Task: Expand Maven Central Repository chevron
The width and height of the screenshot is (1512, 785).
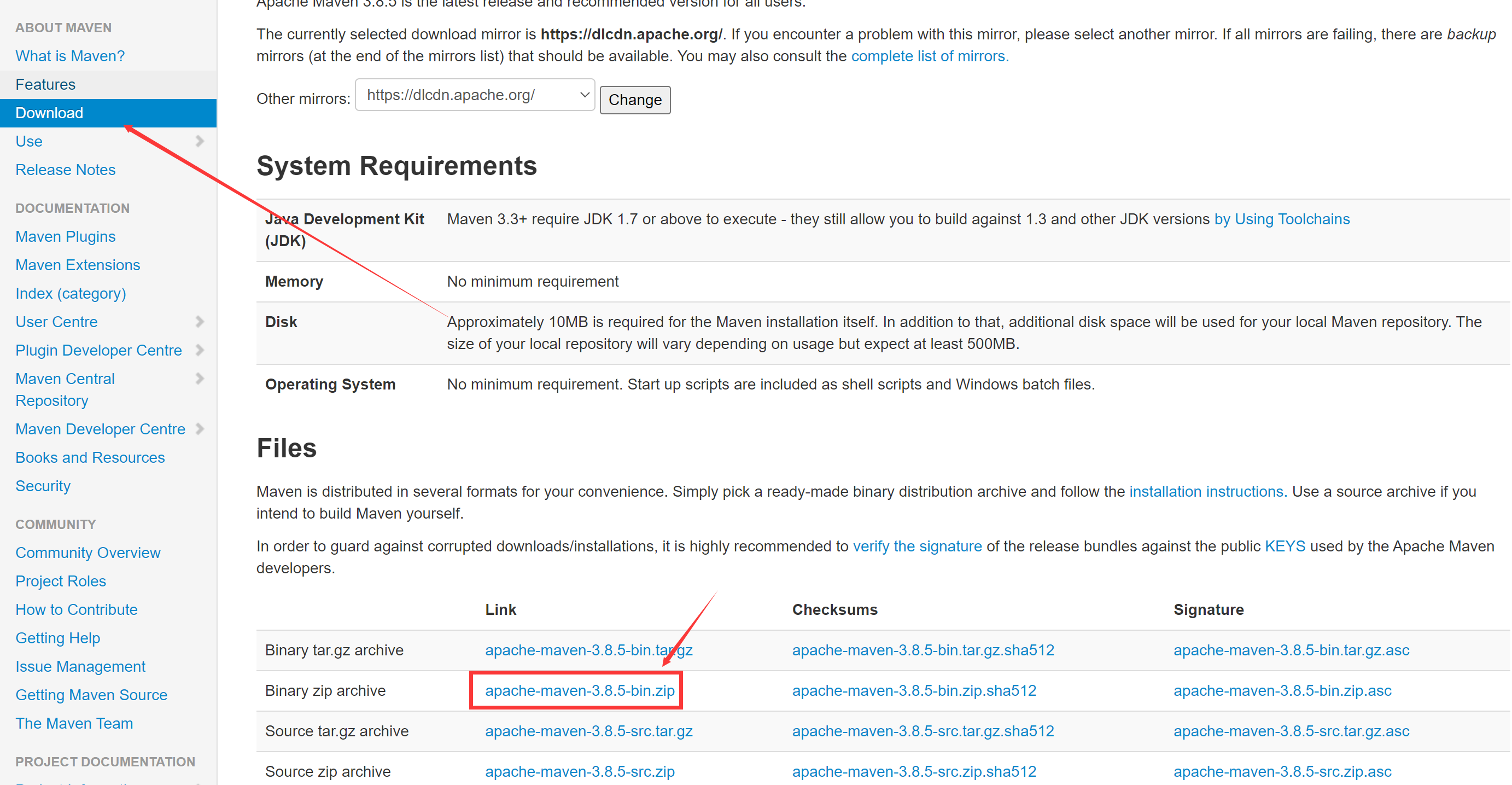Action: coord(200,379)
